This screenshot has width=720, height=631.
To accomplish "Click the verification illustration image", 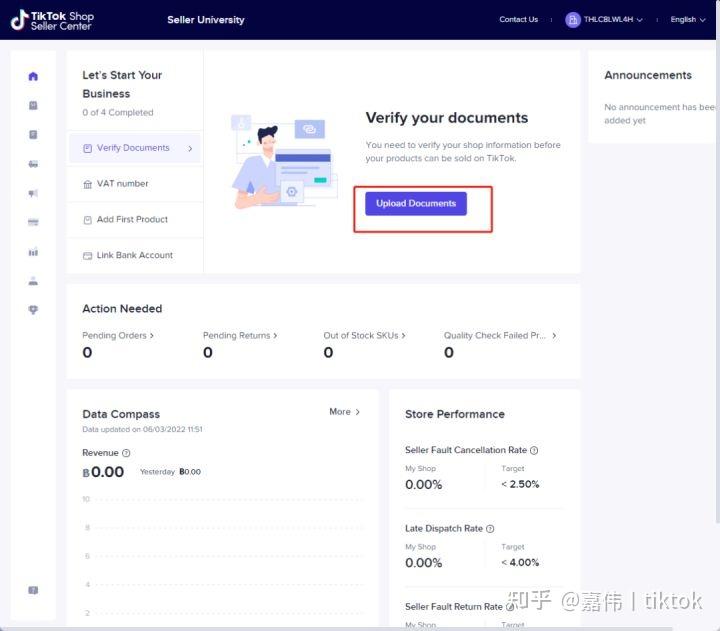I will click(284, 162).
